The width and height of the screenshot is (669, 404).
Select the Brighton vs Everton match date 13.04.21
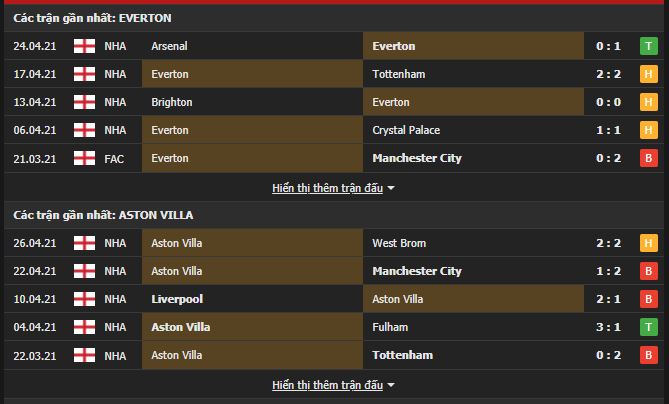pyautogui.click(x=34, y=102)
